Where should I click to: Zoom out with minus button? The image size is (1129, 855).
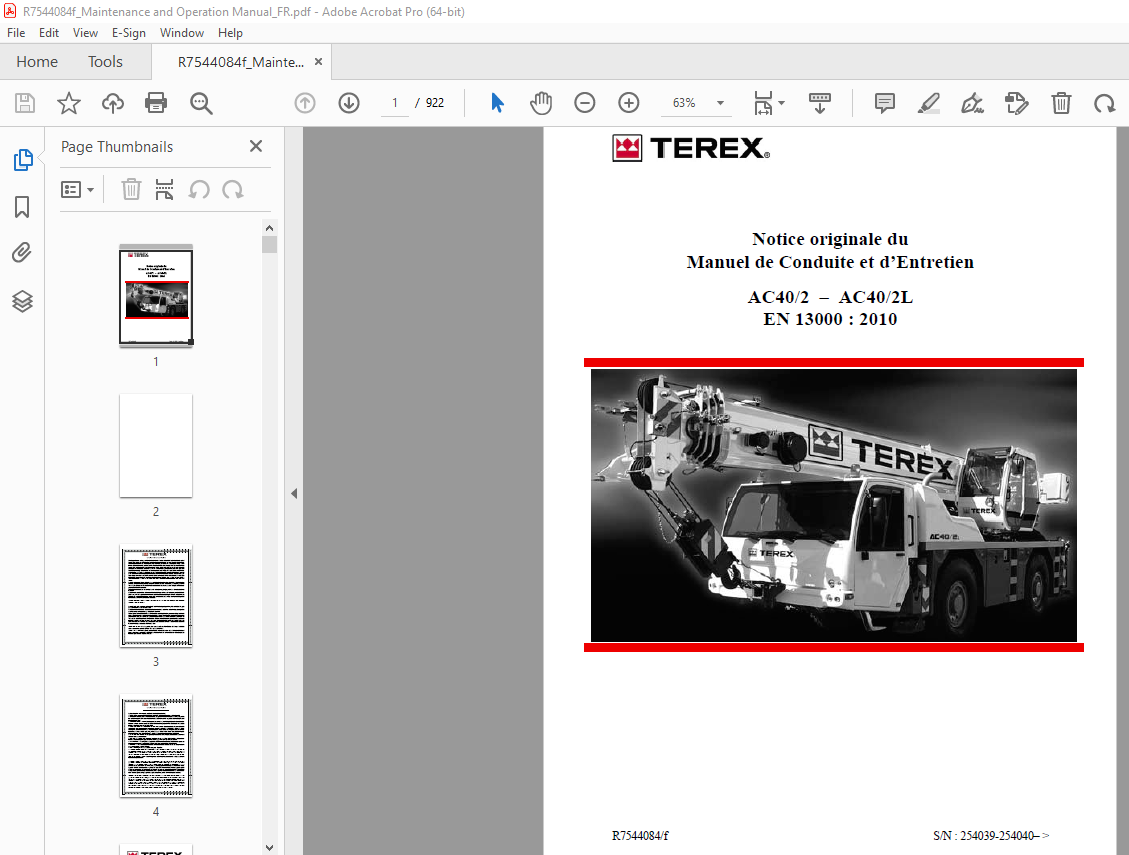(x=585, y=103)
